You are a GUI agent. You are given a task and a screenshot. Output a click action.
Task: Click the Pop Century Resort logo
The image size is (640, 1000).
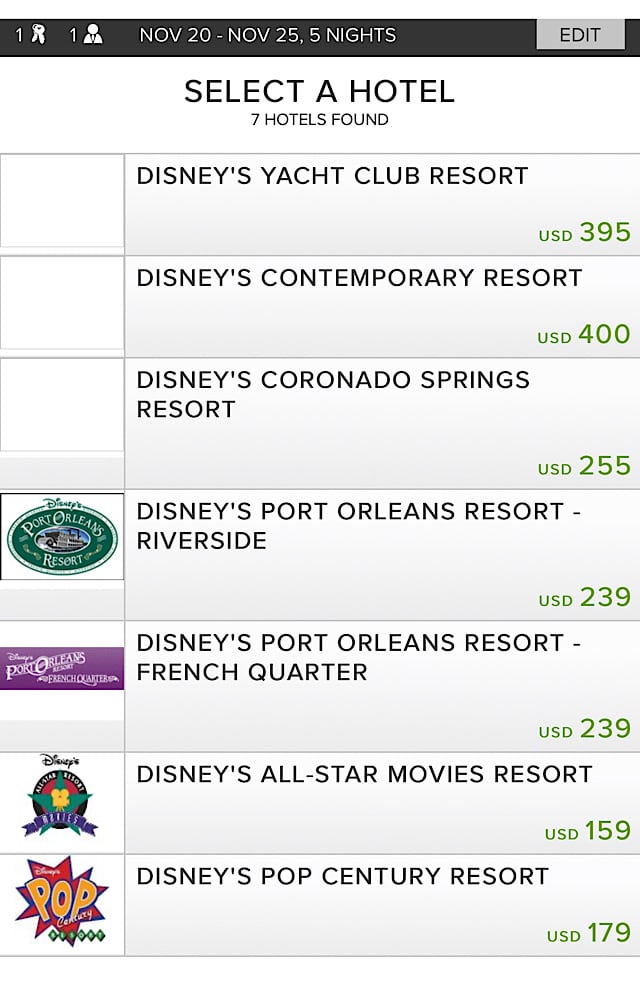tap(61, 901)
